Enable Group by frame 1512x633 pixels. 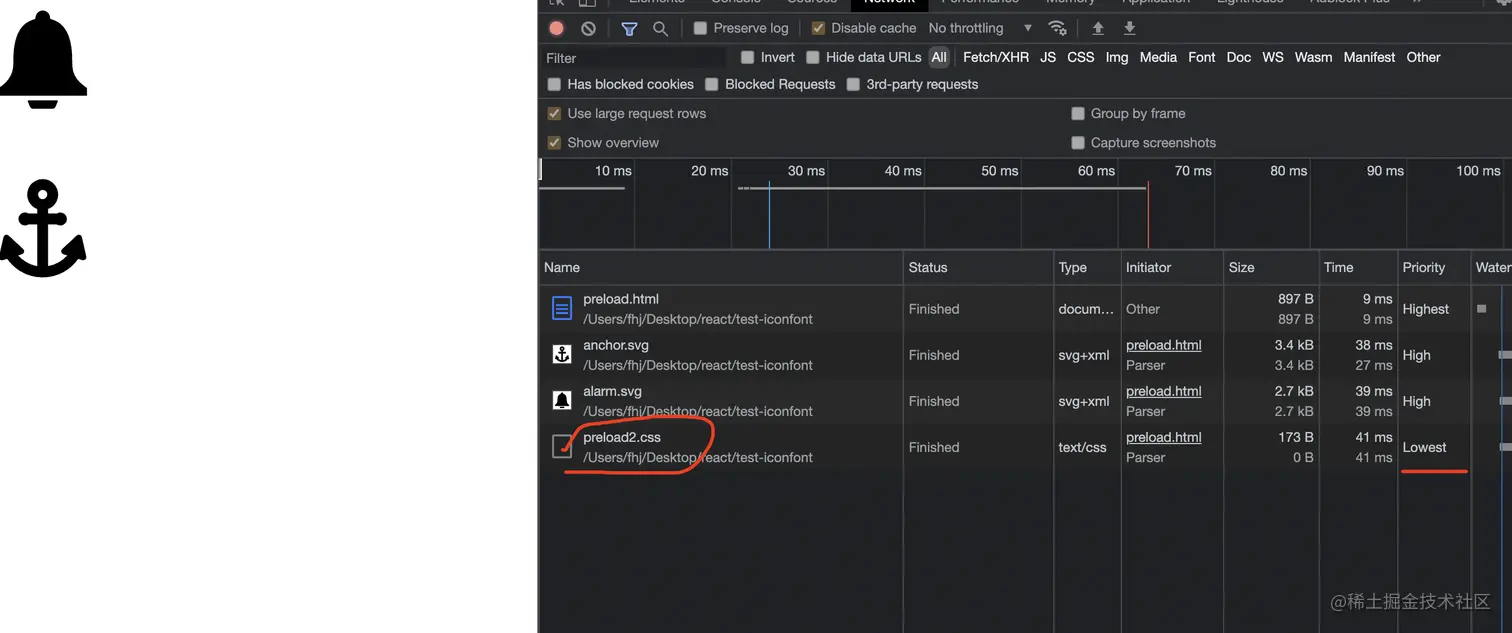pos(1078,113)
